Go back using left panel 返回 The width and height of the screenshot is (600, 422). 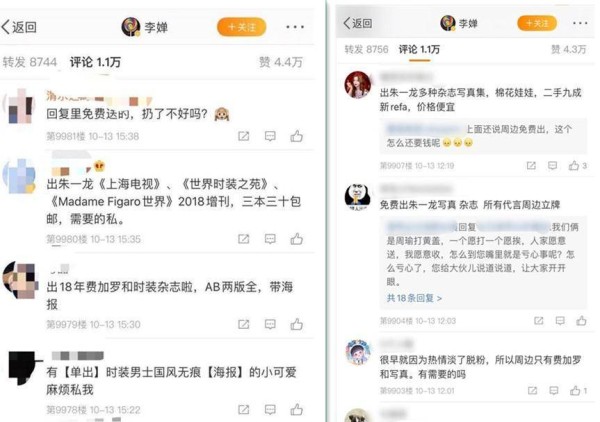coord(19,27)
